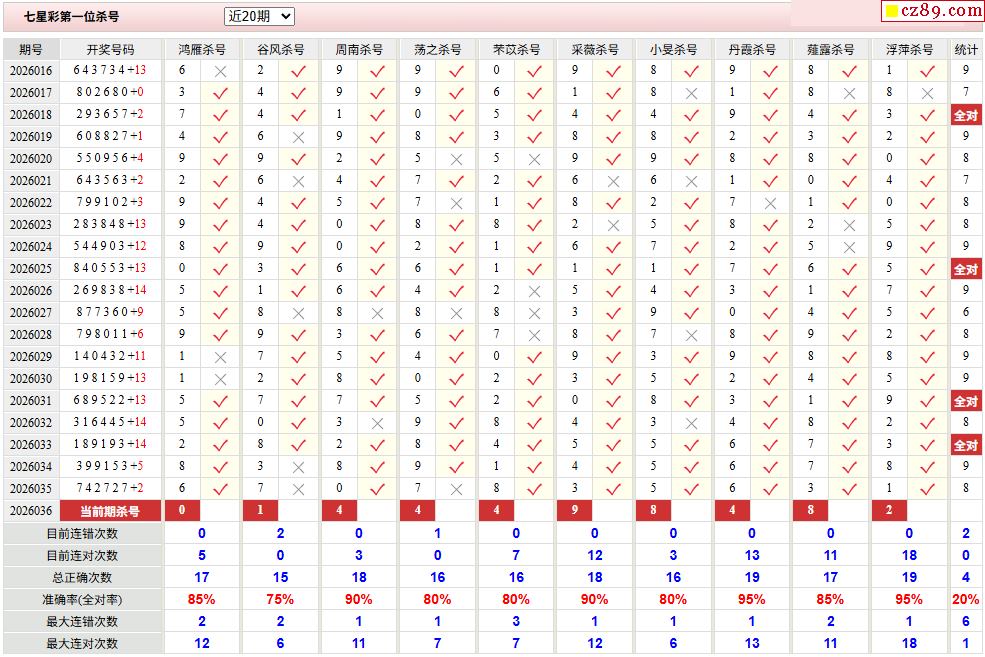985x657 pixels.
Task: Select the 七星彩第一位杀号 page title
Action: 72,17
